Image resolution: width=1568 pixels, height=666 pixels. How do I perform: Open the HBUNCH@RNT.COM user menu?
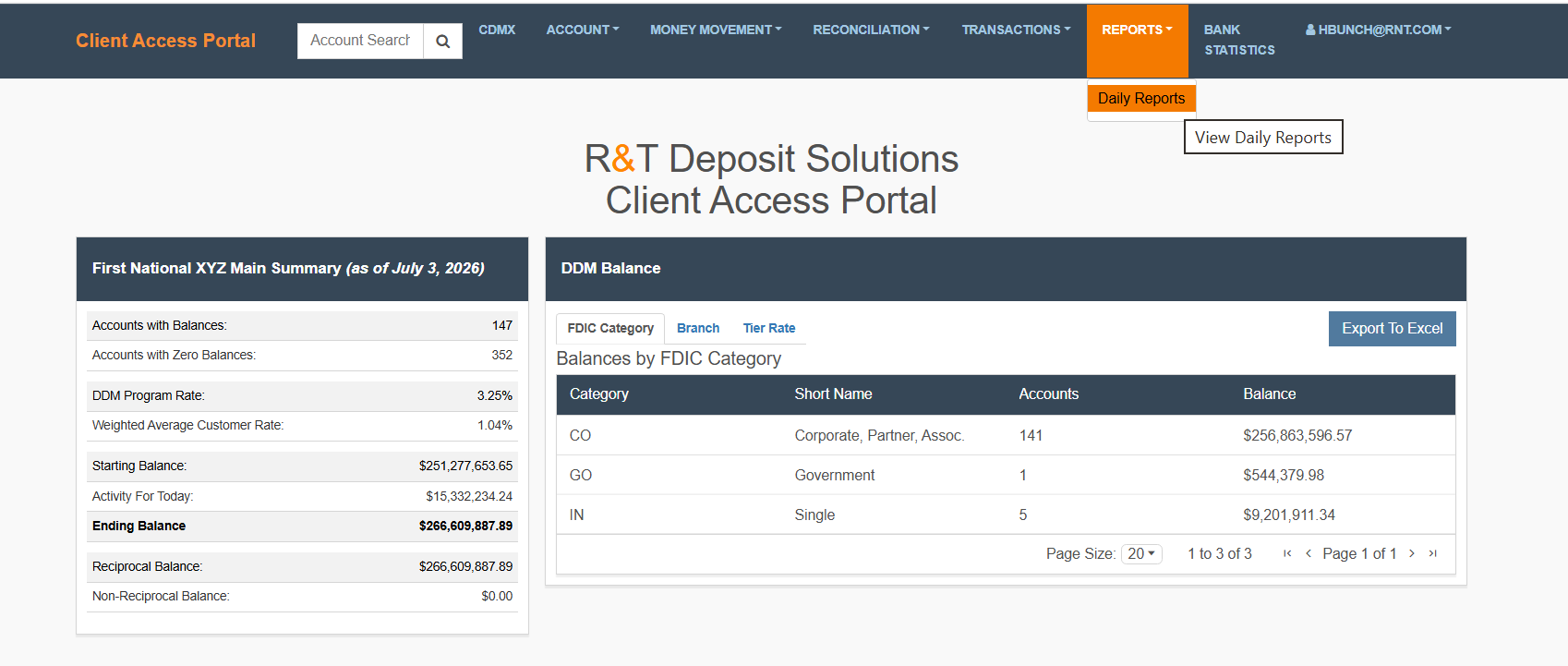(x=1378, y=30)
